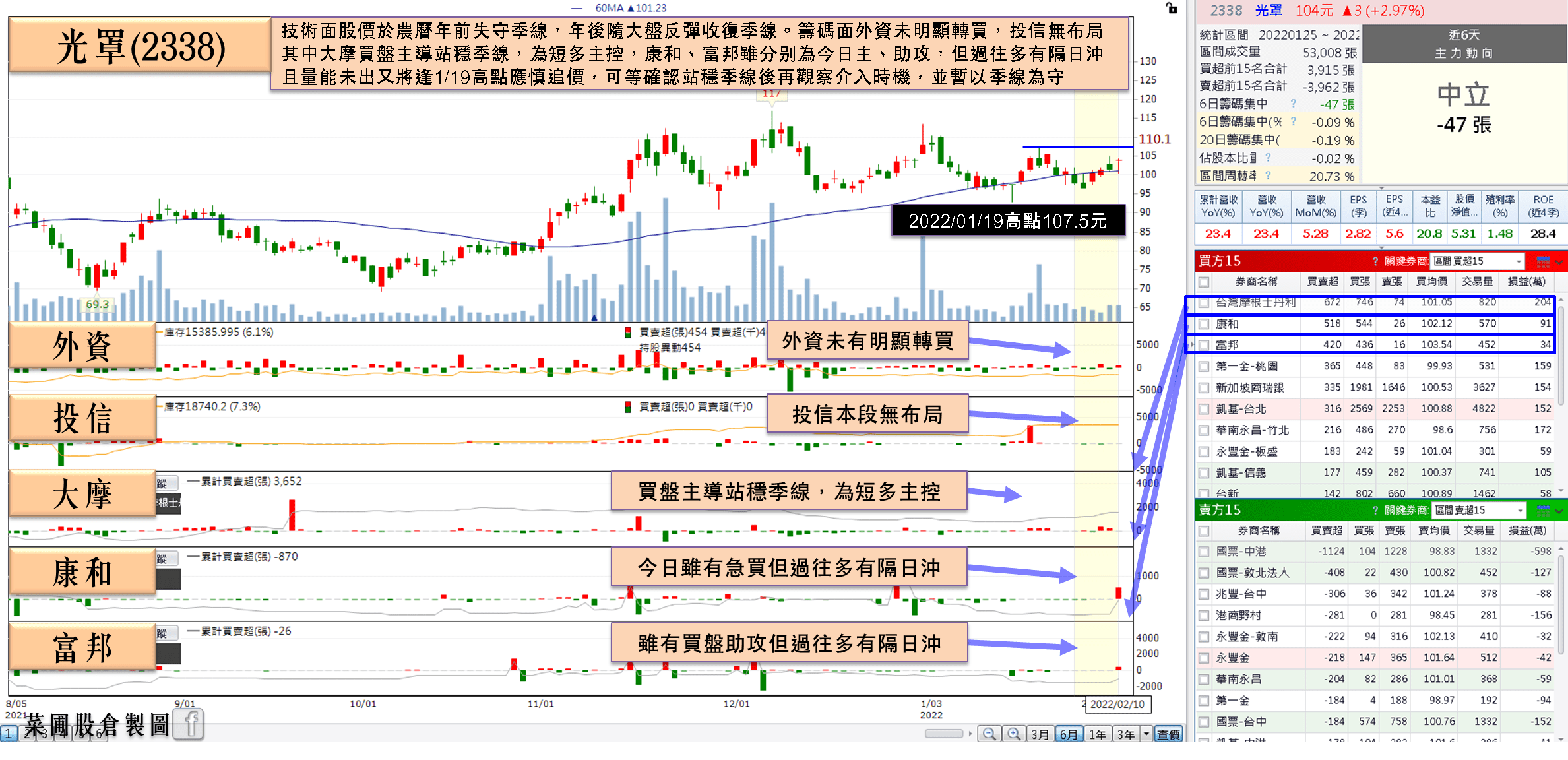Click the question mark beside 6日籌碼集中 張
Image resolution: width=1568 pixels, height=760 pixels.
pyautogui.click(x=1293, y=104)
